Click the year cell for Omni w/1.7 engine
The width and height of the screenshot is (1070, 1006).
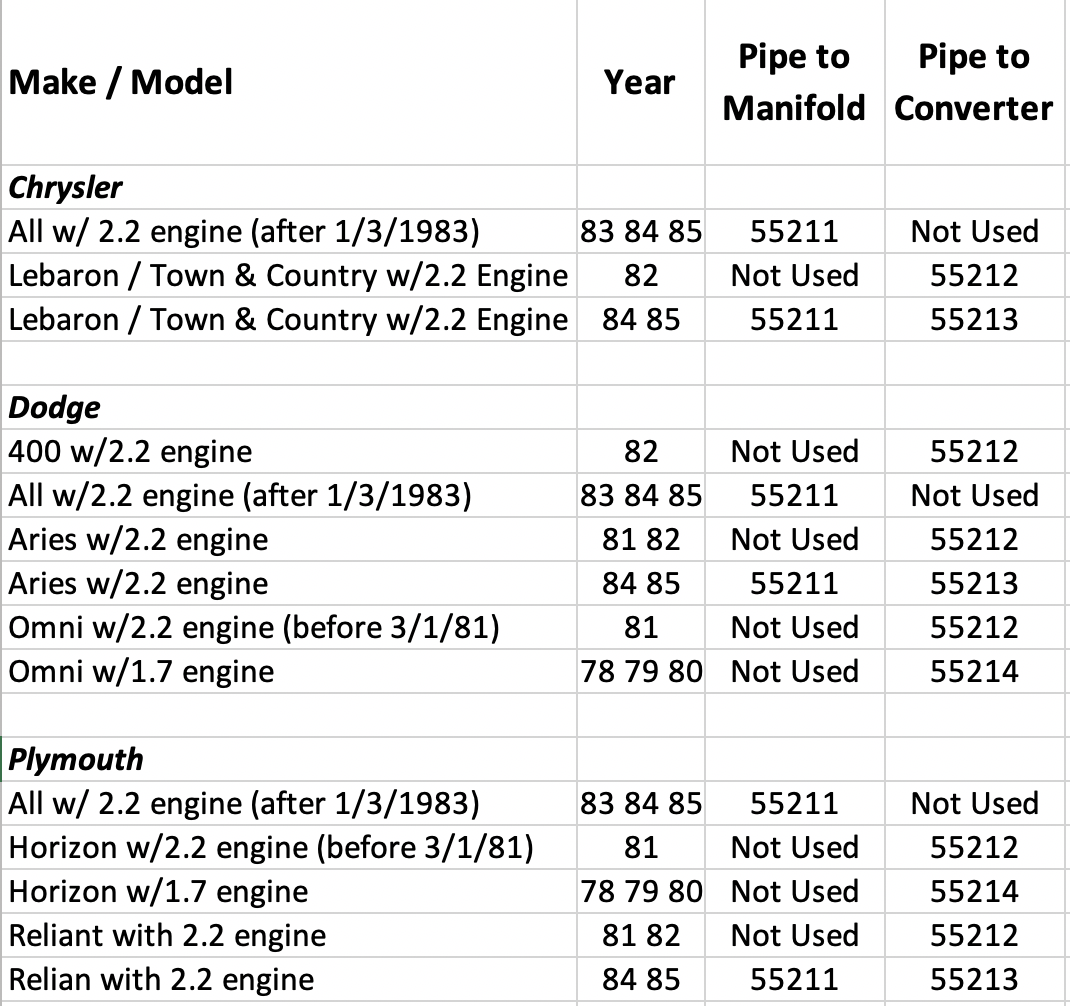(641, 672)
